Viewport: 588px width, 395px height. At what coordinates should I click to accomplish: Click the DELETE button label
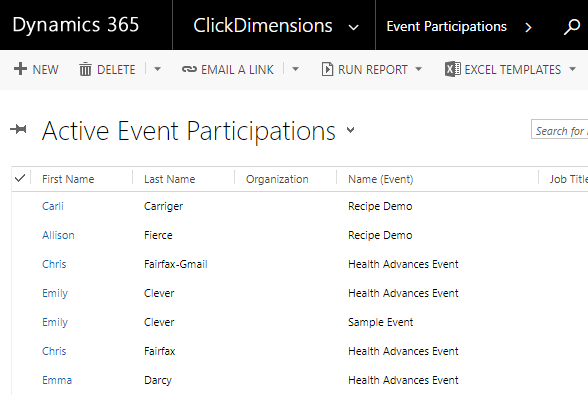pyautogui.click(x=116, y=70)
